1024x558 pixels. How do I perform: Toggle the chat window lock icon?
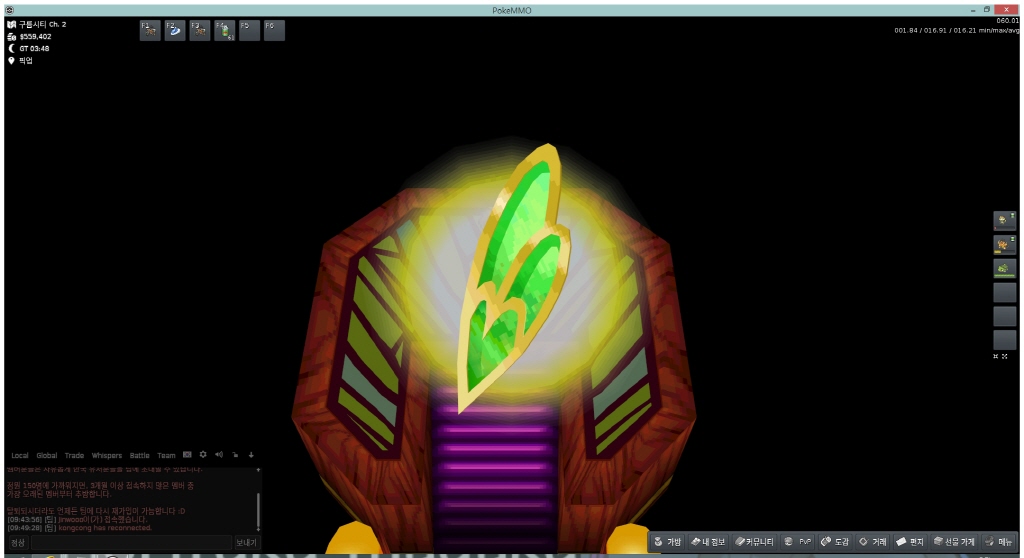coord(235,455)
